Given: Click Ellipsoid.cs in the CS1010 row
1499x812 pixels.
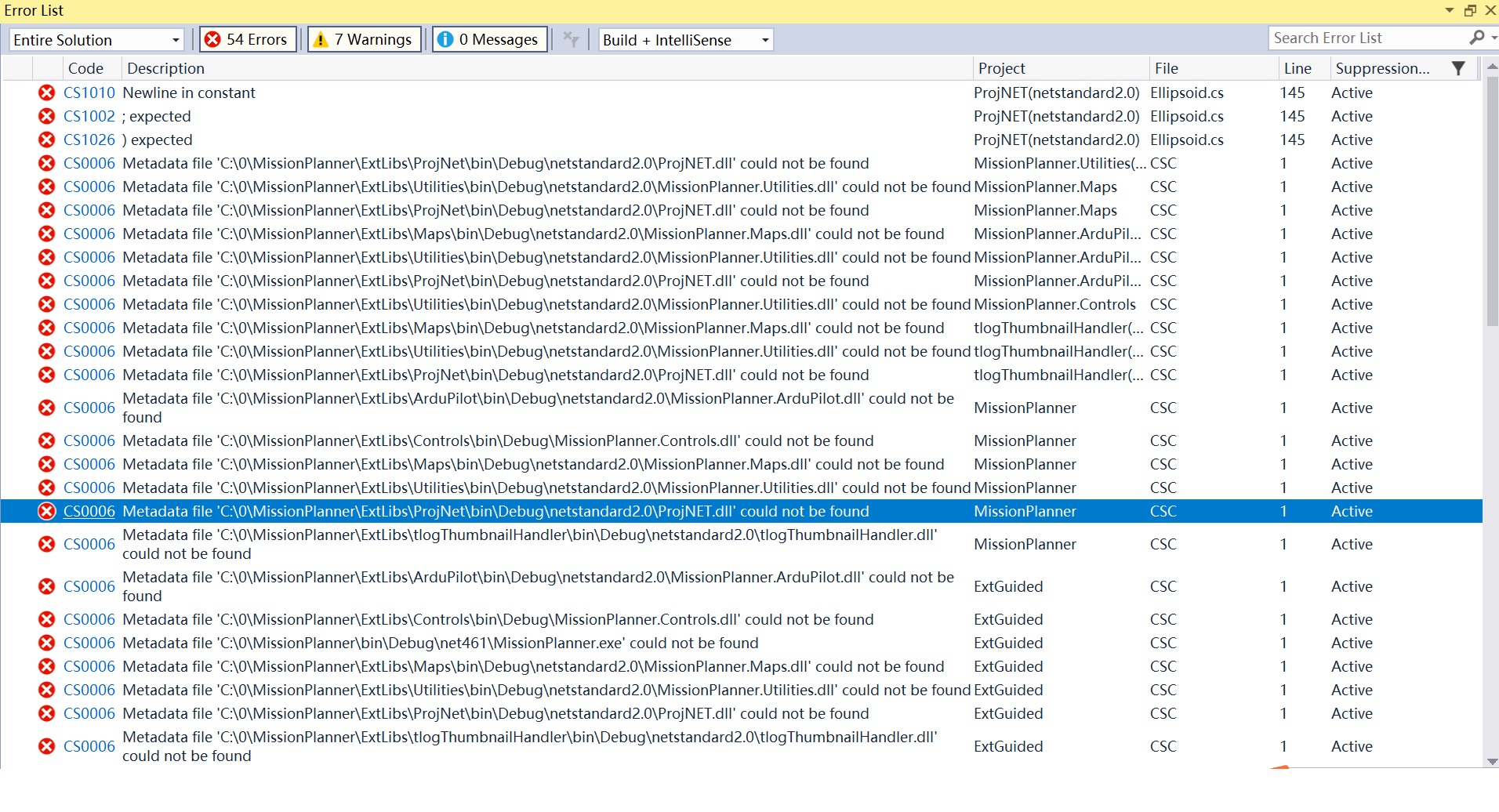Looking at the screenshot, I should pos(1187,92).
